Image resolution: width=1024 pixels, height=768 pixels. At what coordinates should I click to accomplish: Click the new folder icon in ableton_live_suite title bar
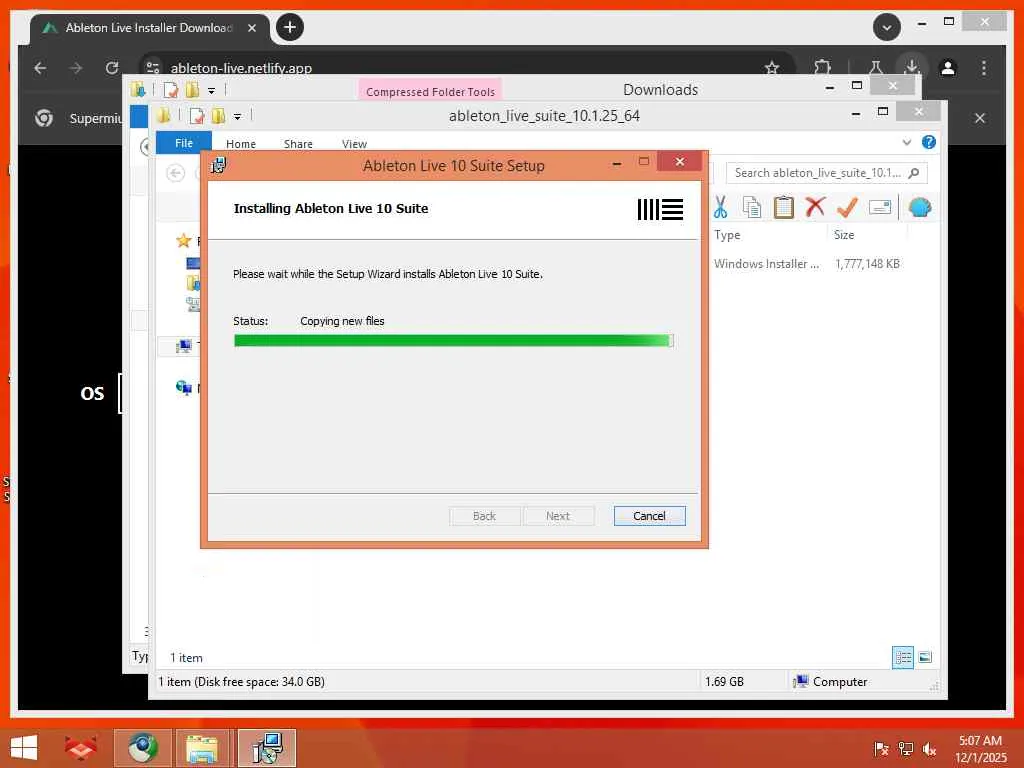(218, 116)
